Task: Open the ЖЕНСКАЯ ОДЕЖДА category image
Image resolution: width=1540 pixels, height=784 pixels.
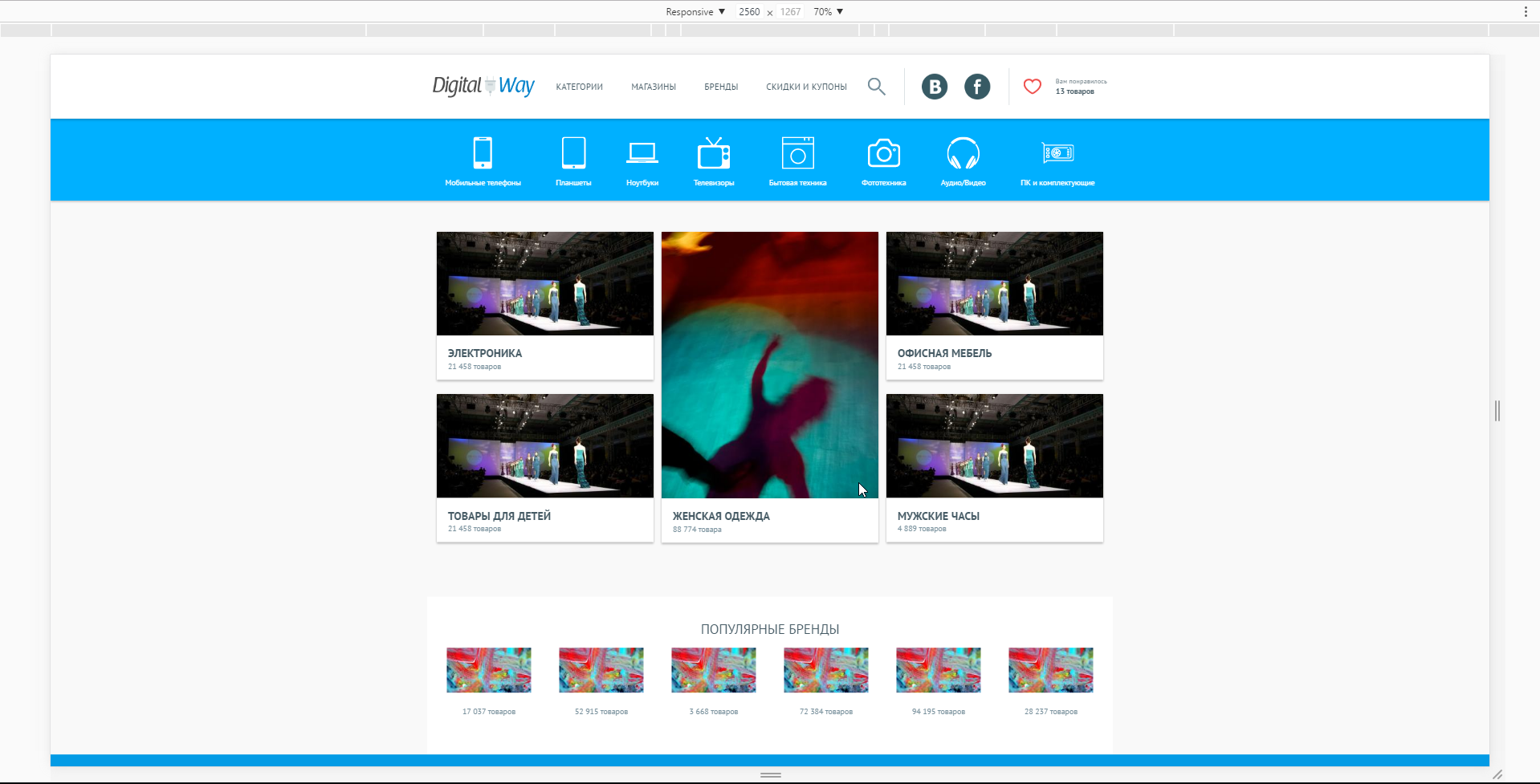Action: (x=769, y=364)
